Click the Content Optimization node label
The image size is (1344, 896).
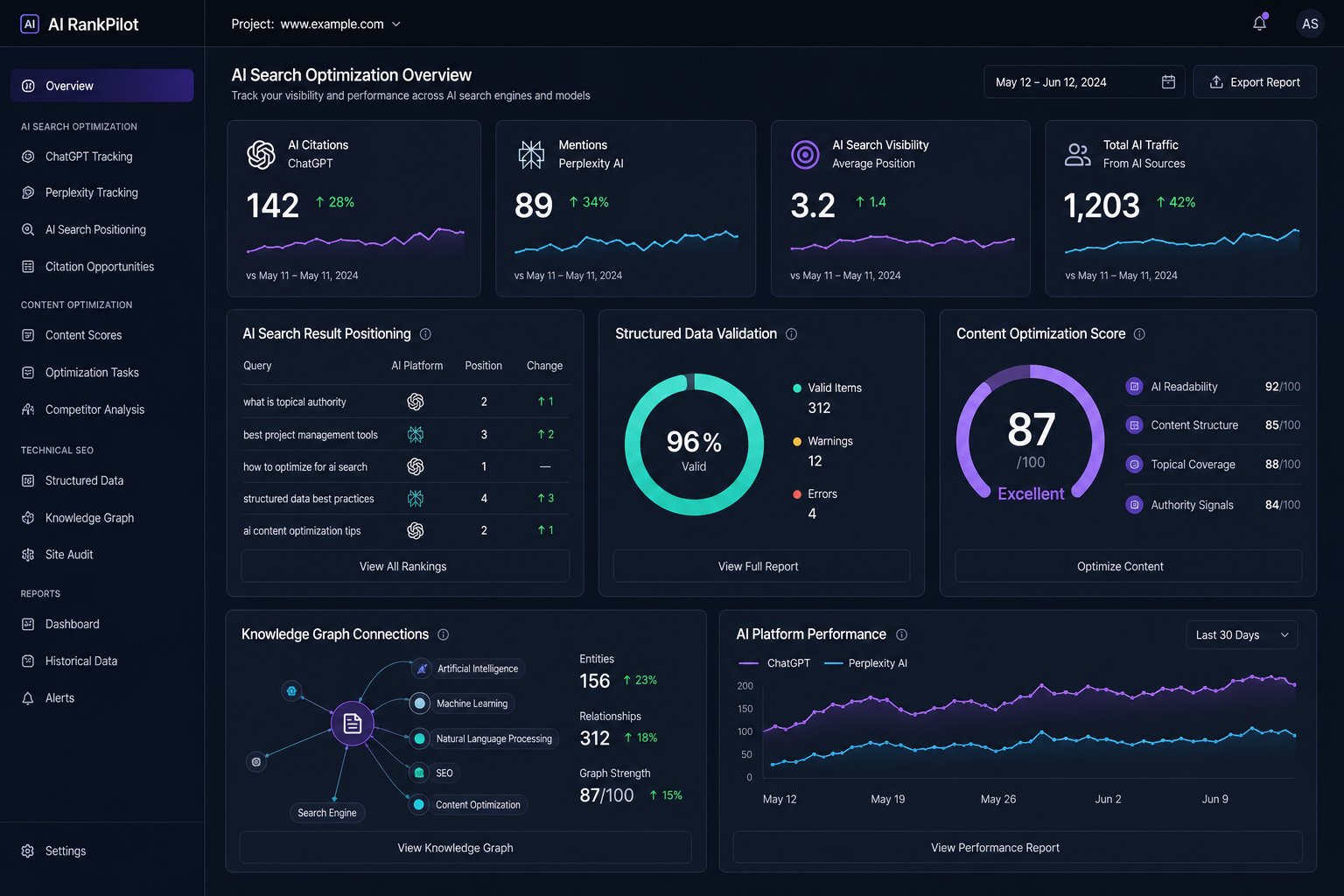click(478, 805)
